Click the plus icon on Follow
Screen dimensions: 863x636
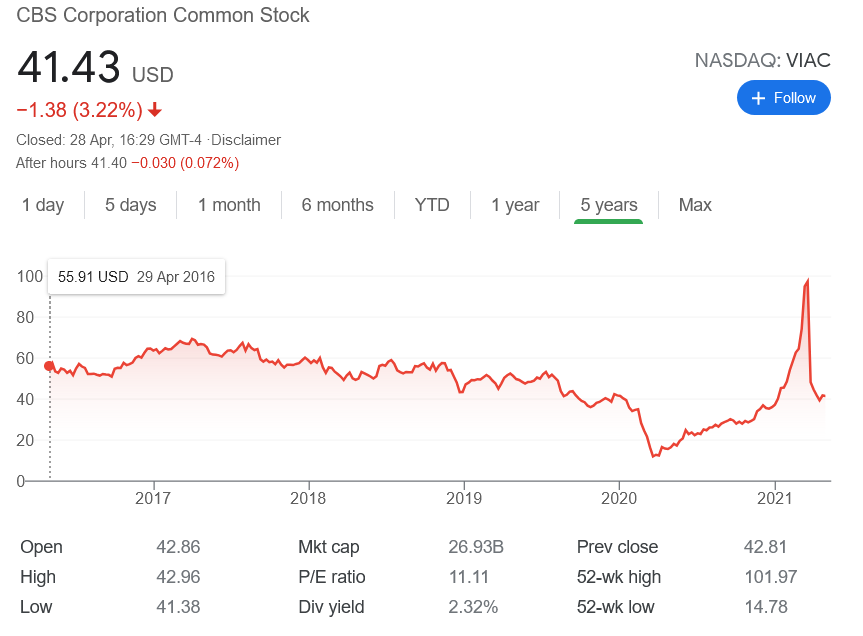pyautogui.click(x=758, y=98)
